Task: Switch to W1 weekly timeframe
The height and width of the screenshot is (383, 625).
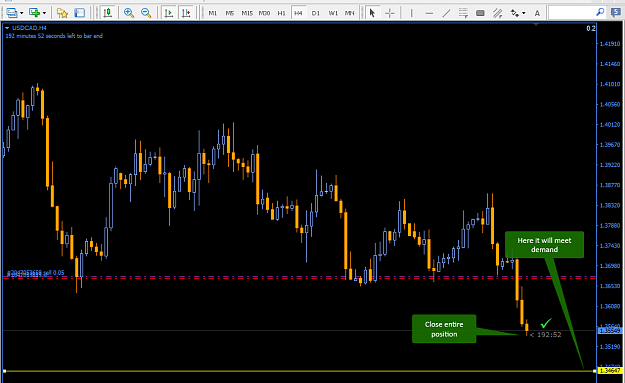Action: [333, 13]
